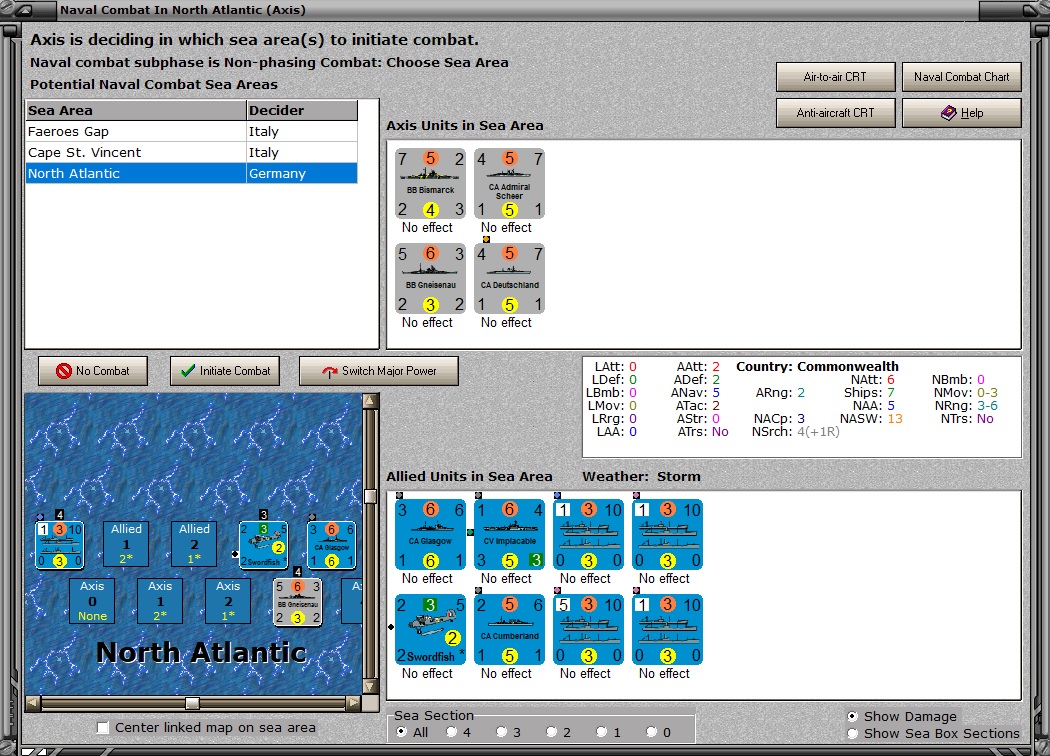Screen dimensions: 1050x756
Task: Click the Initiate Combat button
Action: click(224, 370)
